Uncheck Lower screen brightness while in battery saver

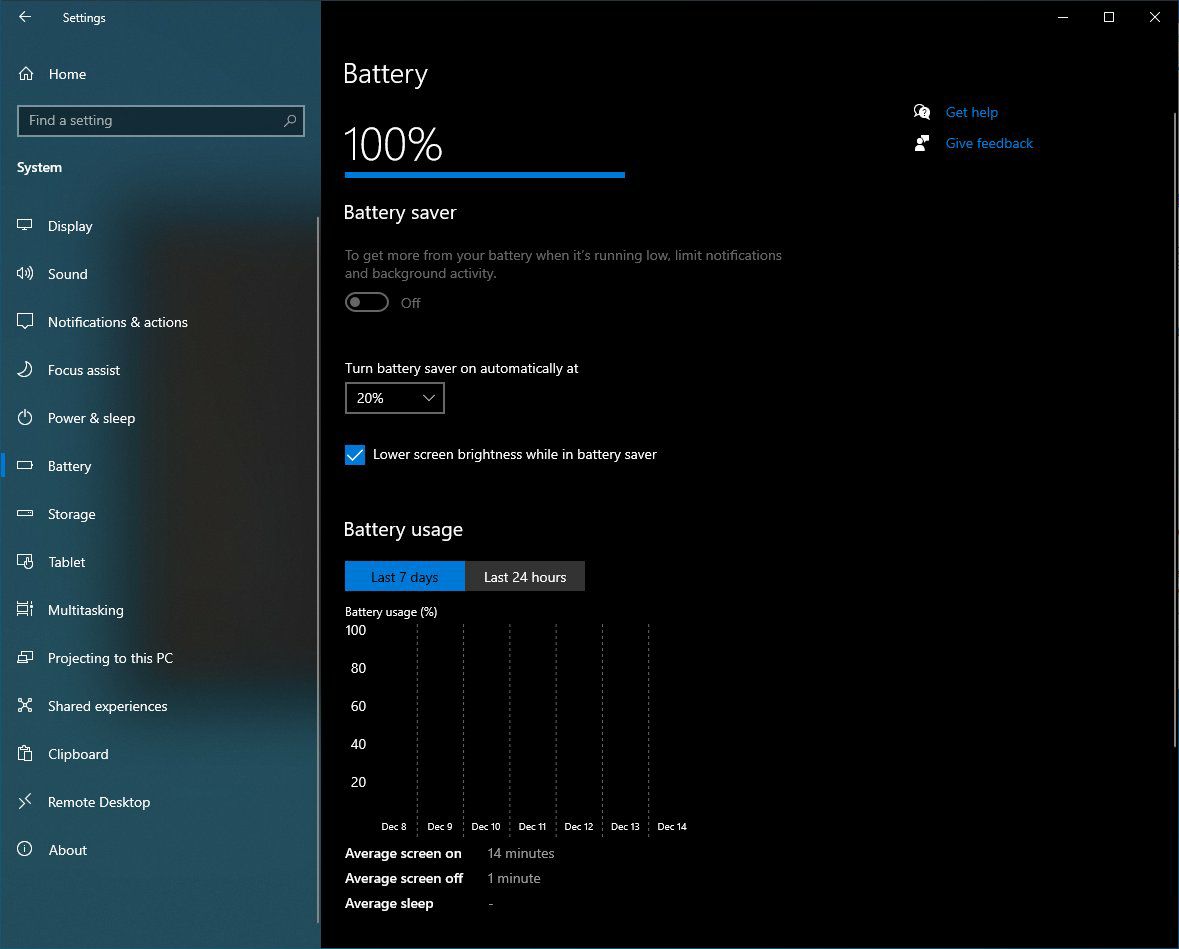355,455
